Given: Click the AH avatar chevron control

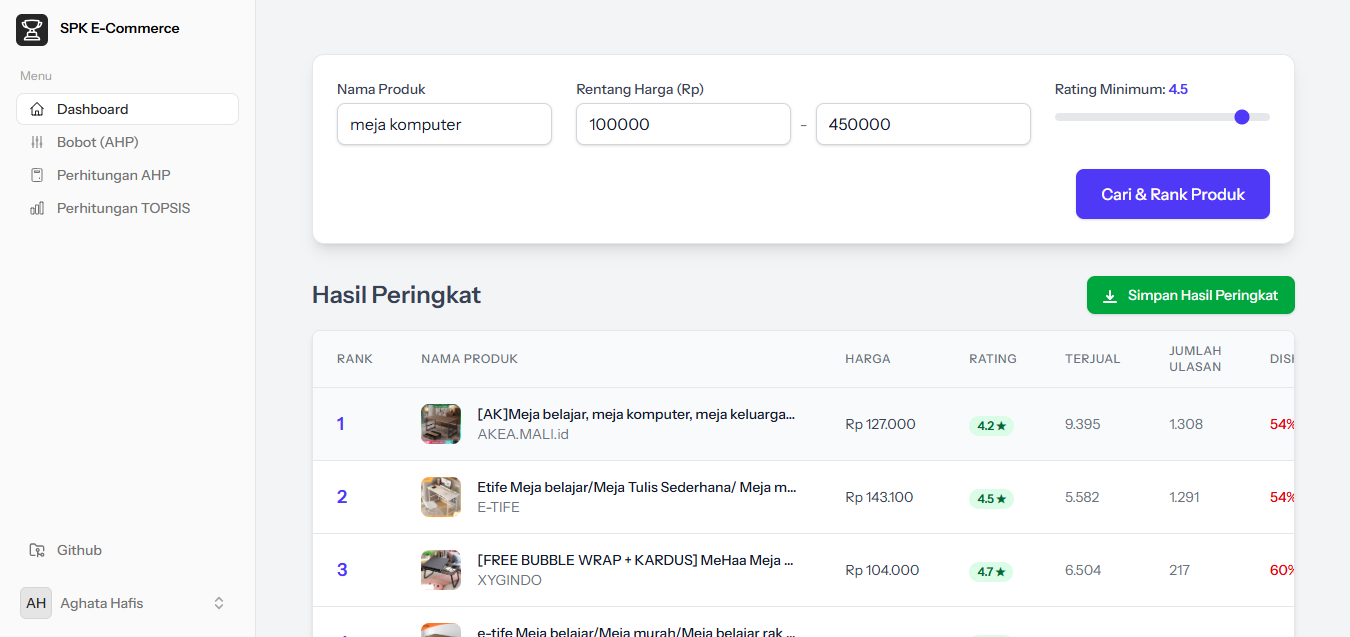Looking at the screenshot, I should (x=219, y=602).
